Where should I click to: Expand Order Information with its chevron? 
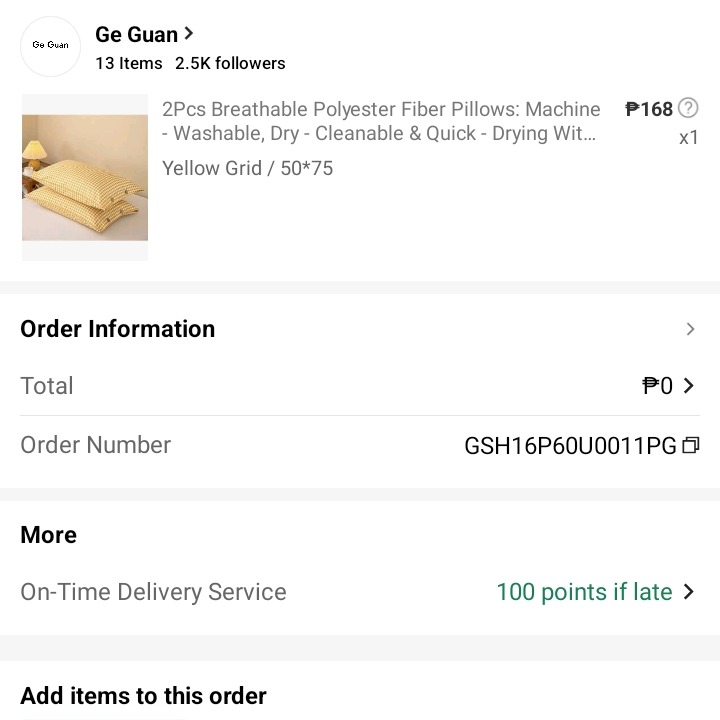click(x=690, y=329)
